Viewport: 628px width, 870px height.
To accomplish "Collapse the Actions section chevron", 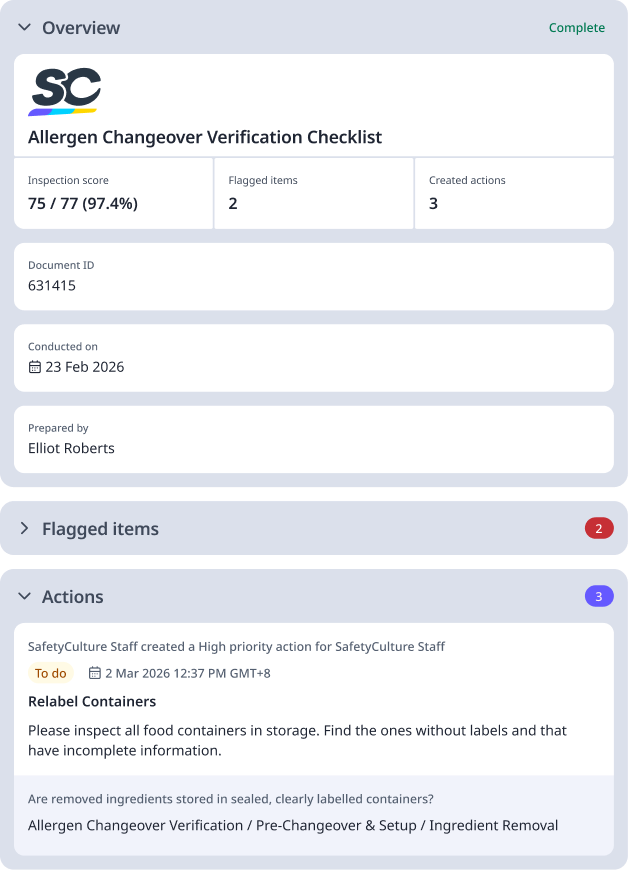I will (x=24, y=597).
